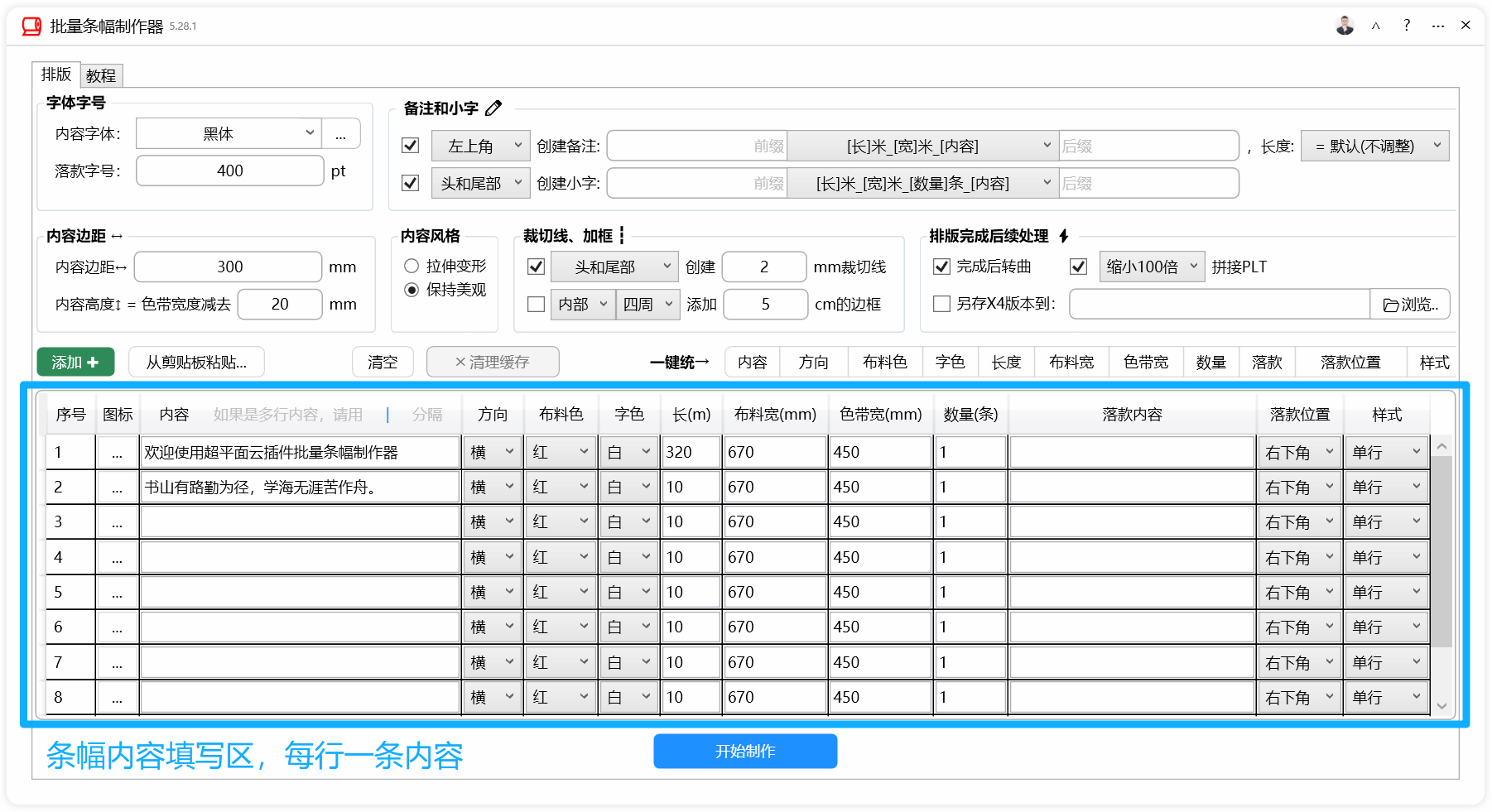This screenshot has height=812, width=1492.
Task: Open icon picker '...' for row 8
Action: 117,698
